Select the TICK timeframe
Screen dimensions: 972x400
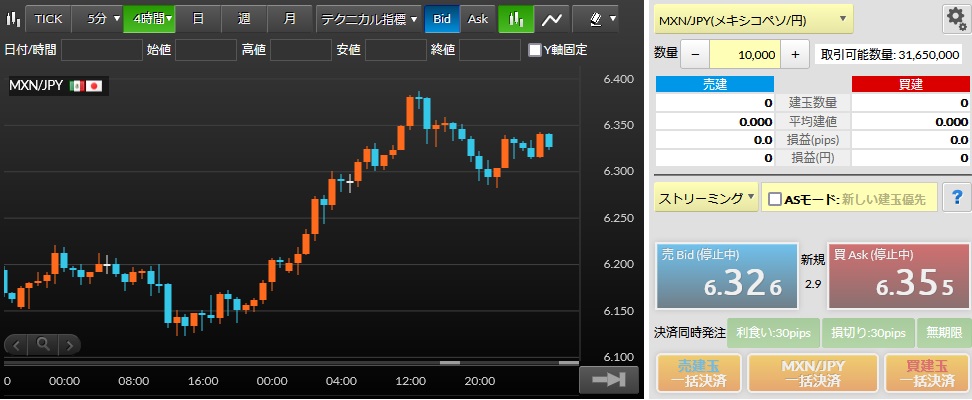coord(48,19)
